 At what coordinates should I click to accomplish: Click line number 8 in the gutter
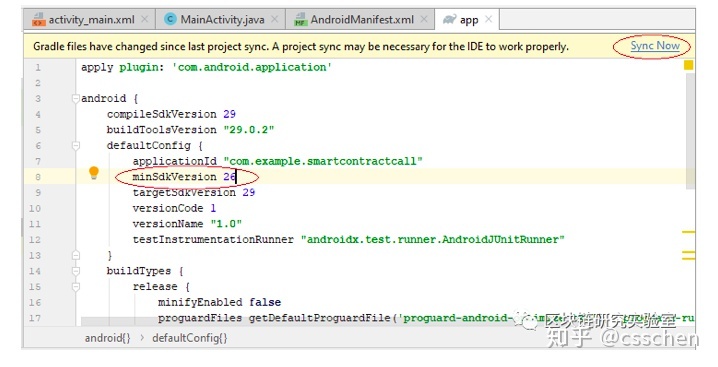pos(38,177)
